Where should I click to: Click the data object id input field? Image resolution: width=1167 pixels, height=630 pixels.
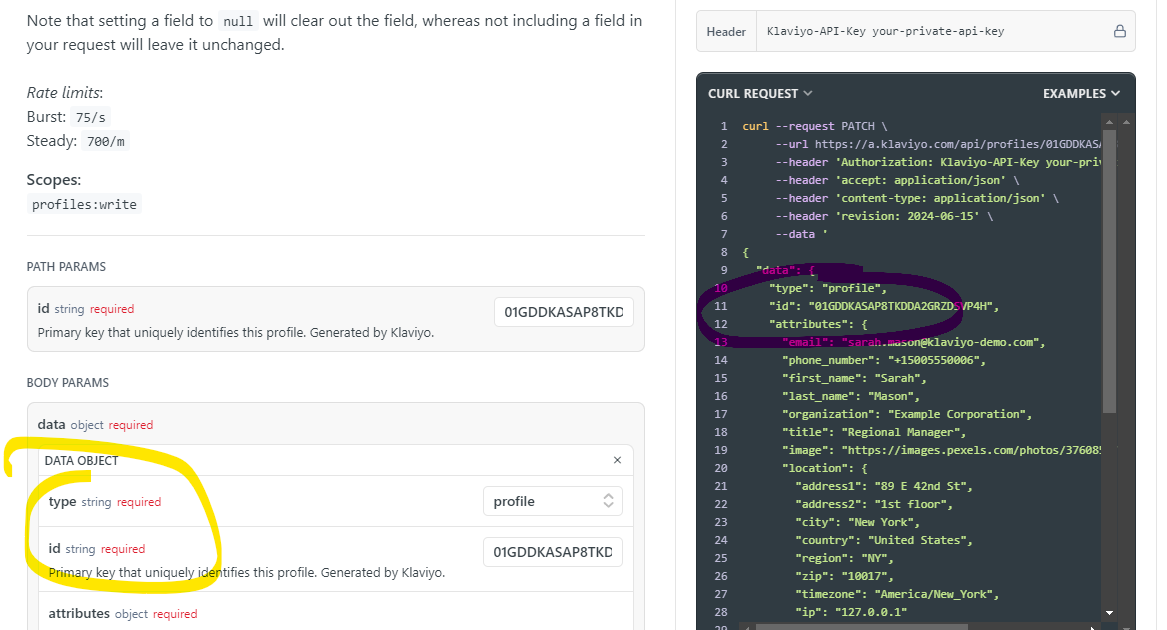[553, 552]
